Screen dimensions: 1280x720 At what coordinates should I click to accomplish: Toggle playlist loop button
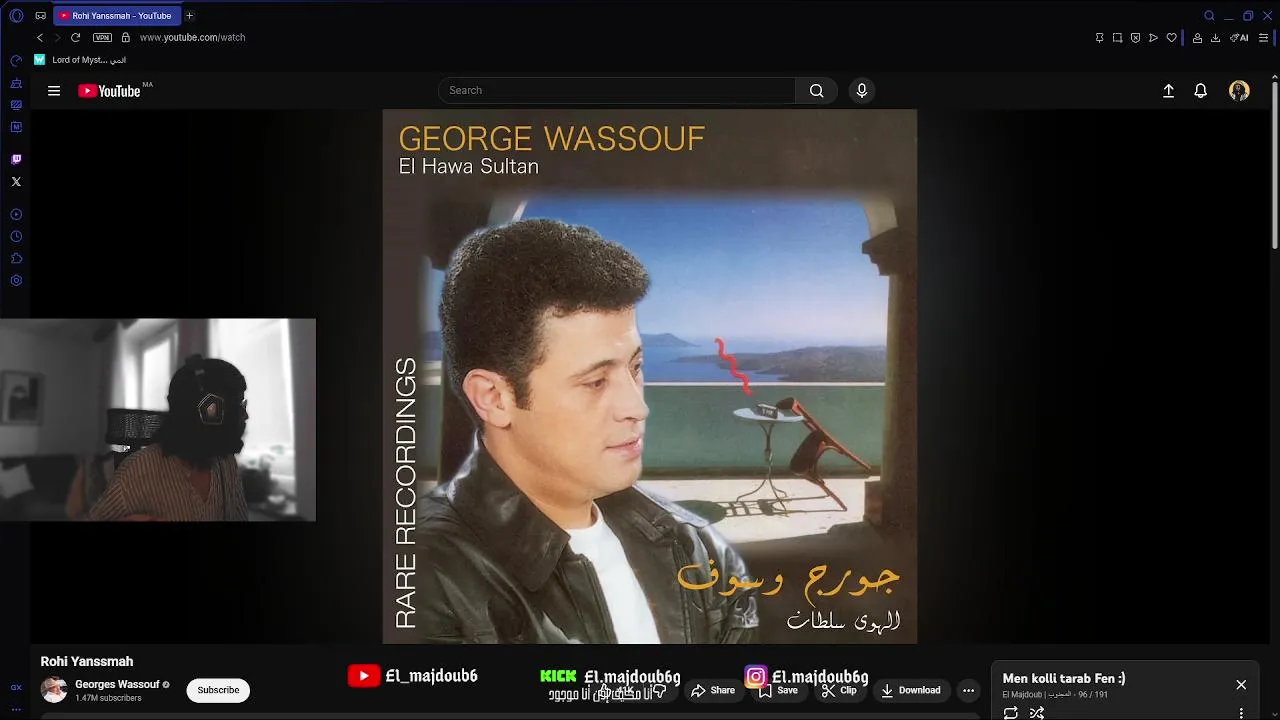pyautogui.click(x=1011, y=712)
